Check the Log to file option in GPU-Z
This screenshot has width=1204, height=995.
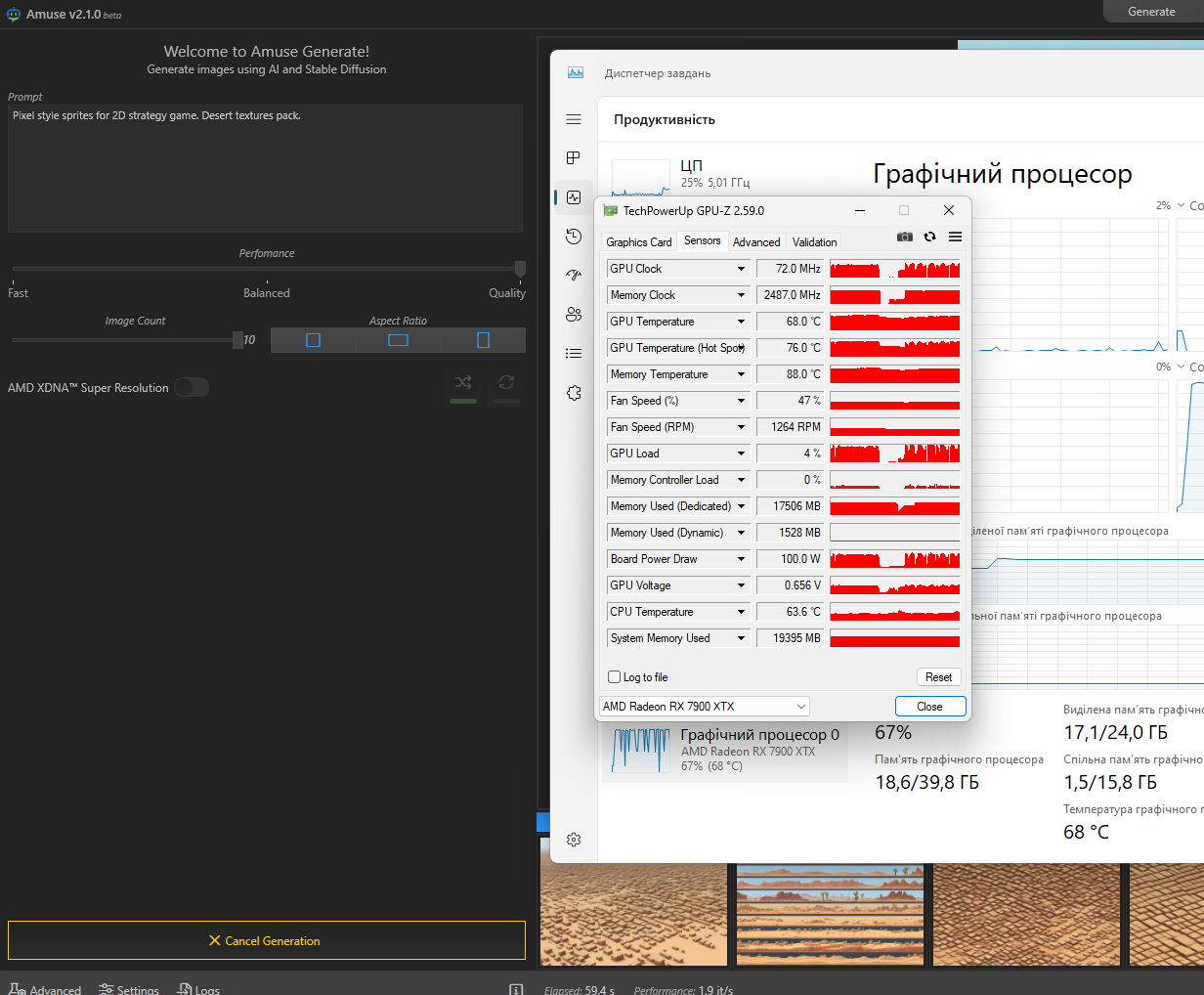point(615,676)
